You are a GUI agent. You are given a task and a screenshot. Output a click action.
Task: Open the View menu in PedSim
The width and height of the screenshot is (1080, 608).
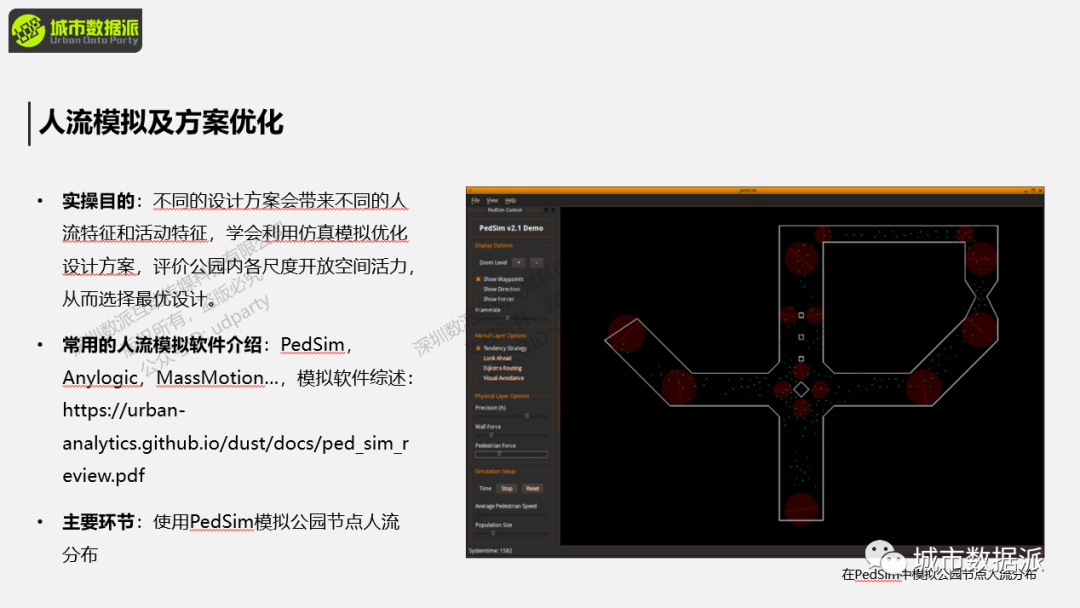492,200
